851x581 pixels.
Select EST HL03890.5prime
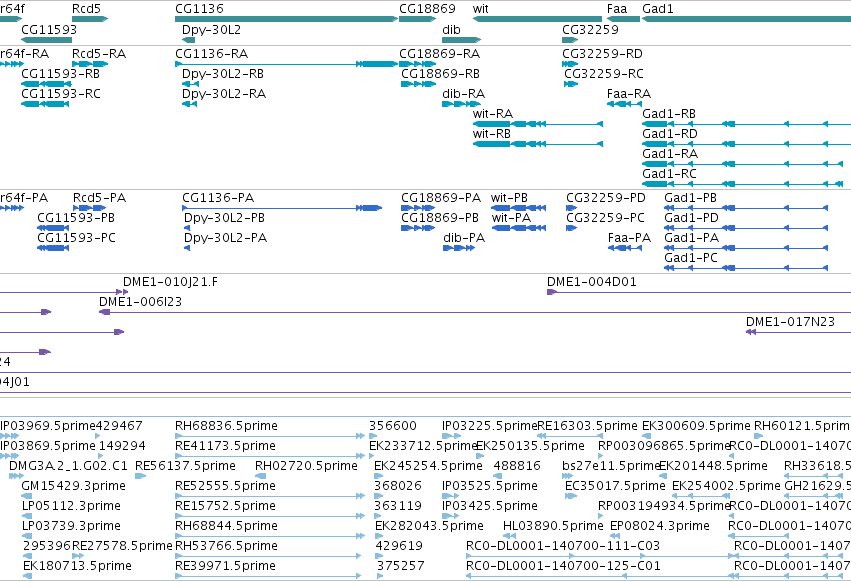pos(509,536)
